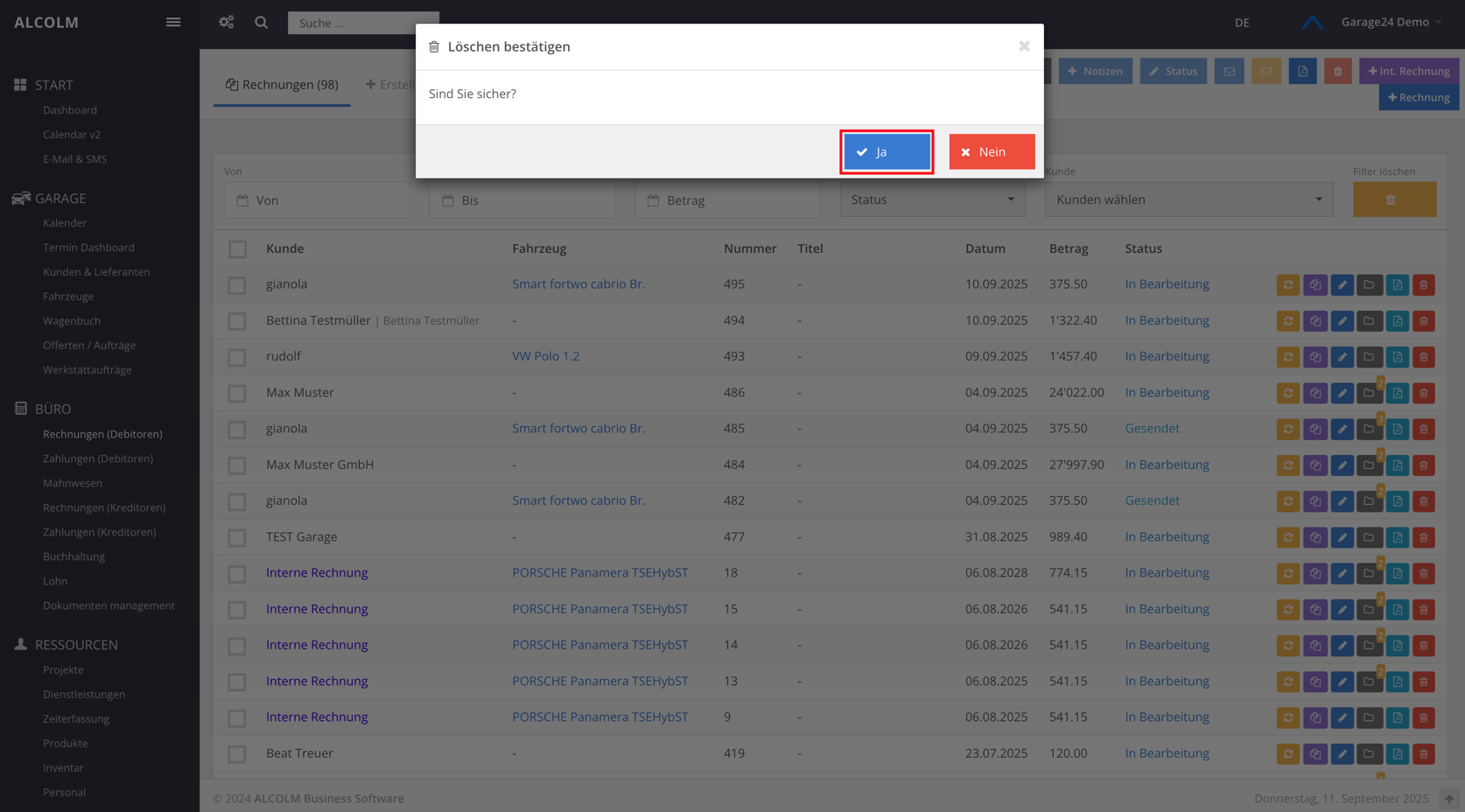Toggle the select-all checkbox in table header

(x=237, y=249)
